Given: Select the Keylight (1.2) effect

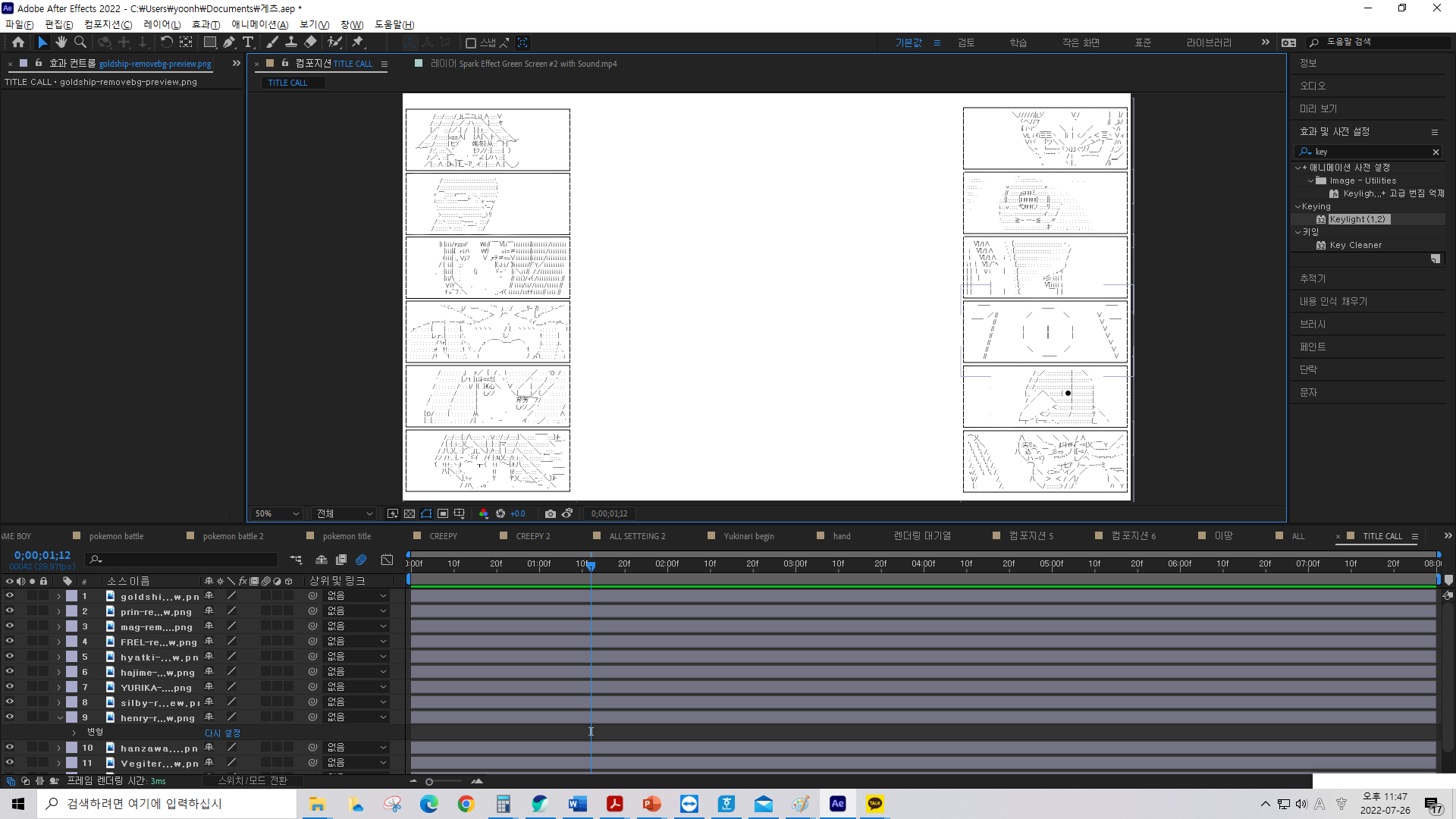Looking at the screenshot, I should [x=1357, y=219].
